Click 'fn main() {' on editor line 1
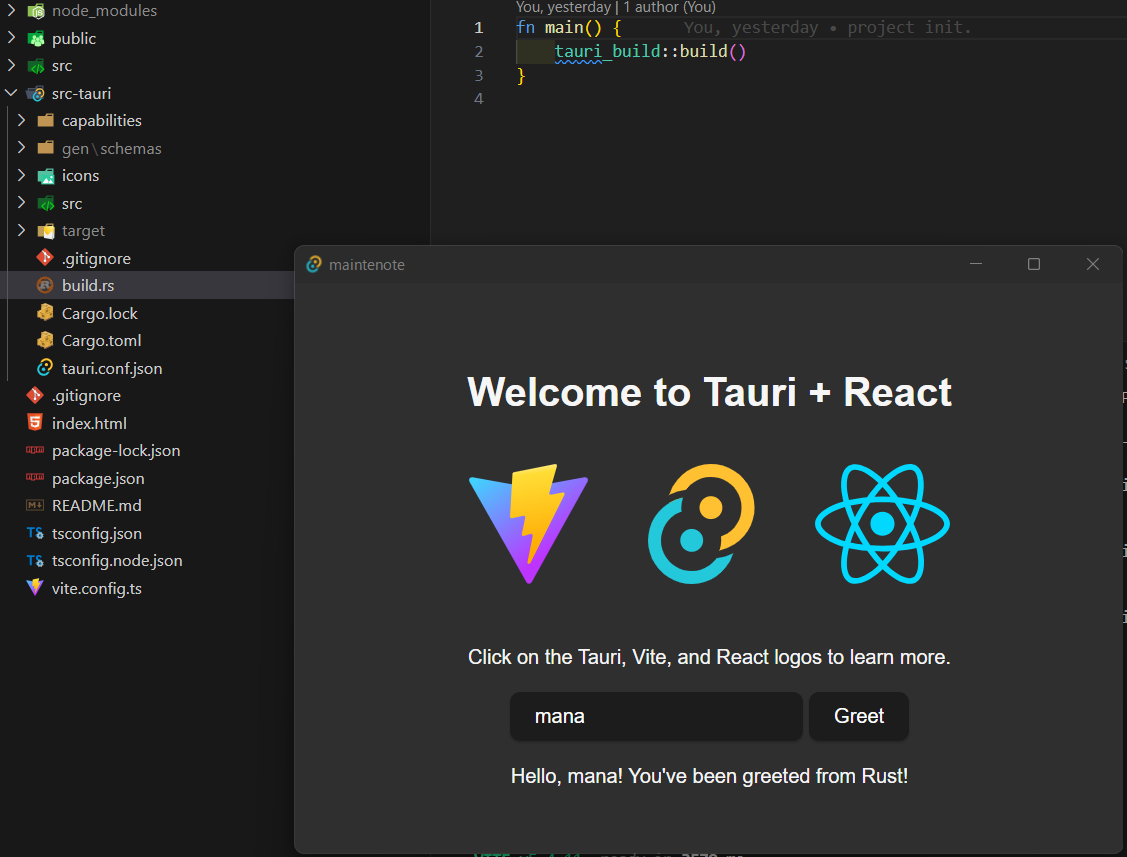Image resolution: width=1127 pixels, height=857 pixels. click(569, 27)
